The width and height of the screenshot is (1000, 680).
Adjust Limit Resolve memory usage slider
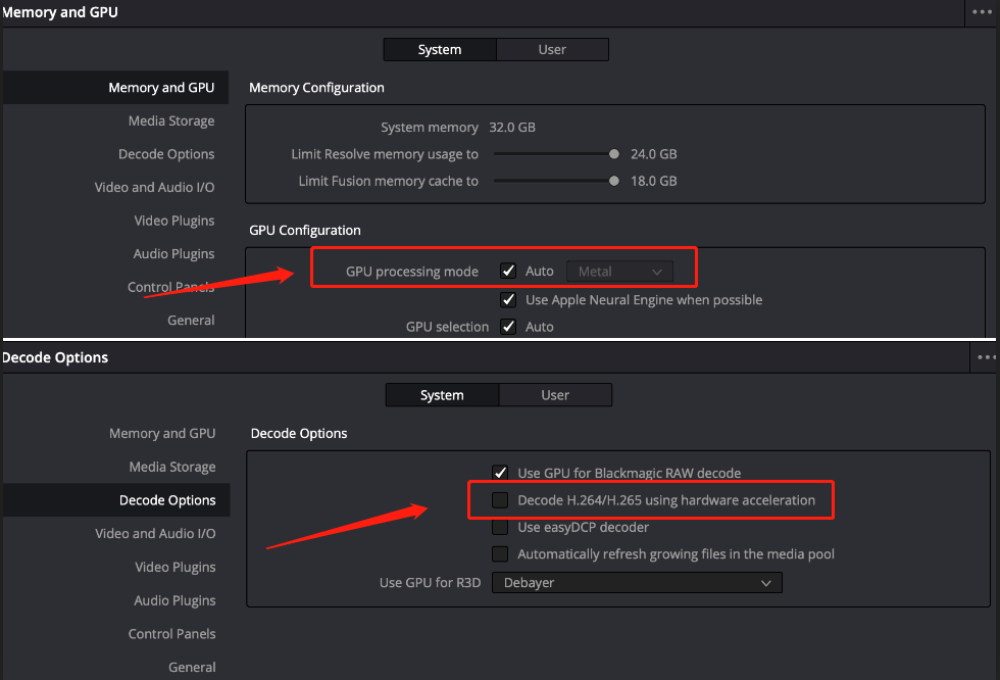pos(614,154)
